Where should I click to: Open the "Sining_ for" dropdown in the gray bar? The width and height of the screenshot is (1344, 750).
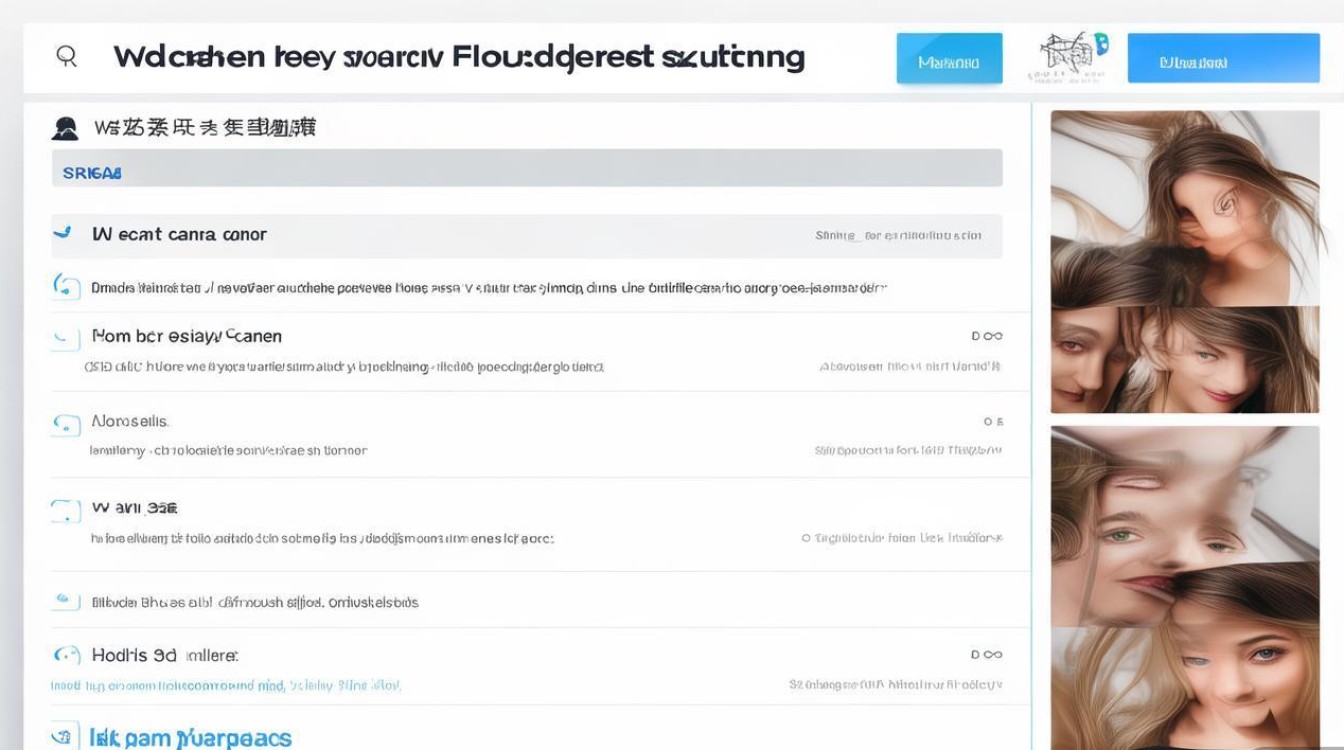[898, 236]
